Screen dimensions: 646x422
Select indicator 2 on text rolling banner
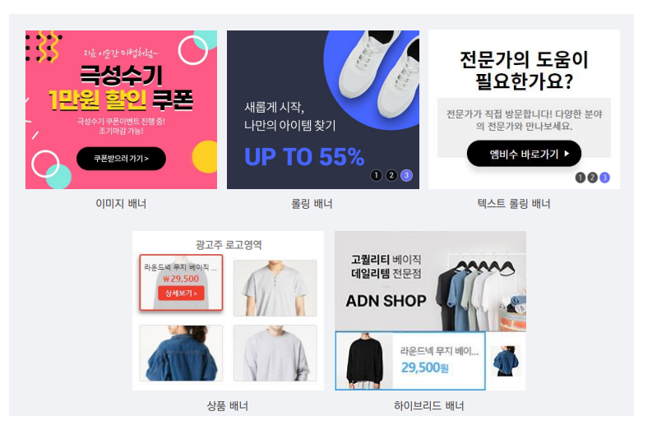pos(592,178)
